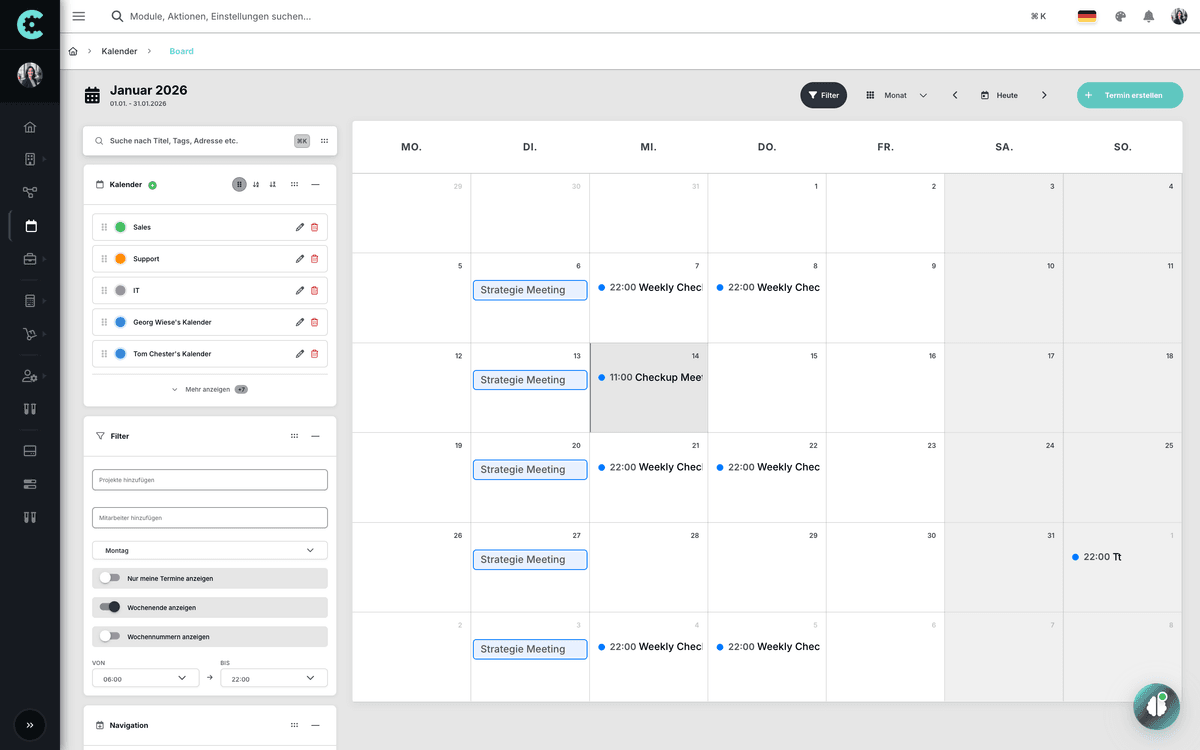Open the user-with-gear icon in the sidebar
The image size is (1200, 750).
[x=30, y=376]
